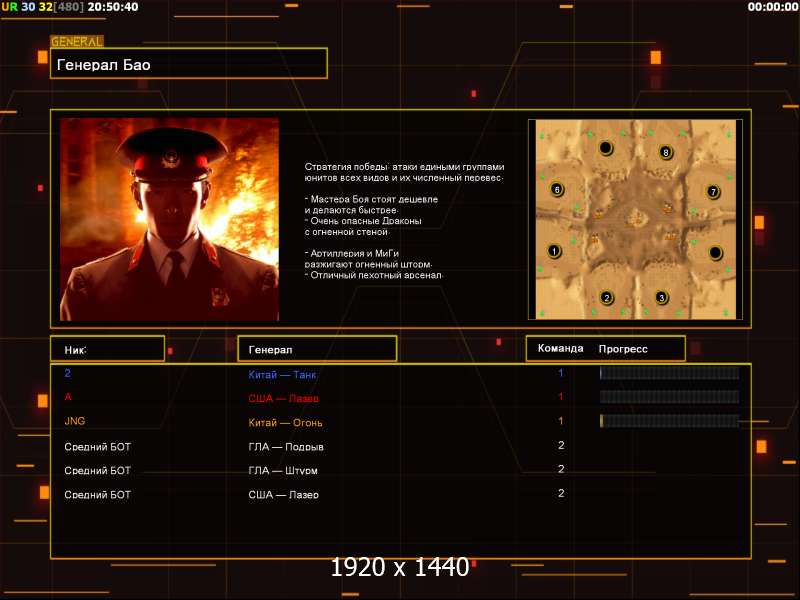The height and width of the screenshot is (600, 800).
Task: Click the Ник column header
Action: pos(108,349)
